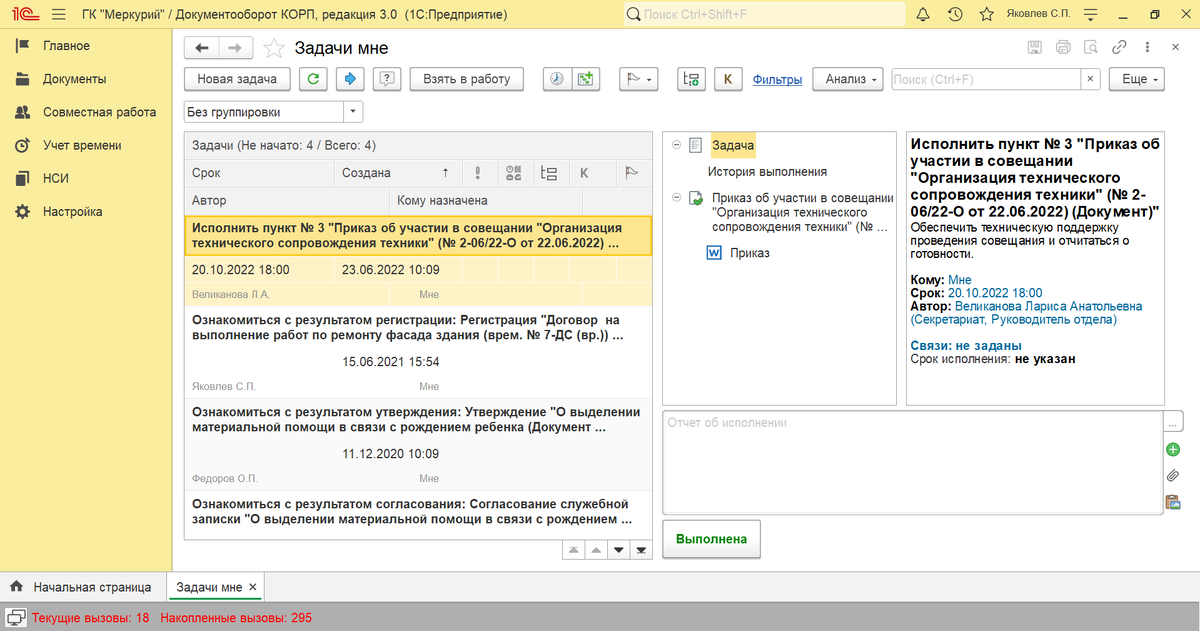Open the 1C main menu hamburger
The width and height of the screenshot is (1200, 631).
[59, 14]
